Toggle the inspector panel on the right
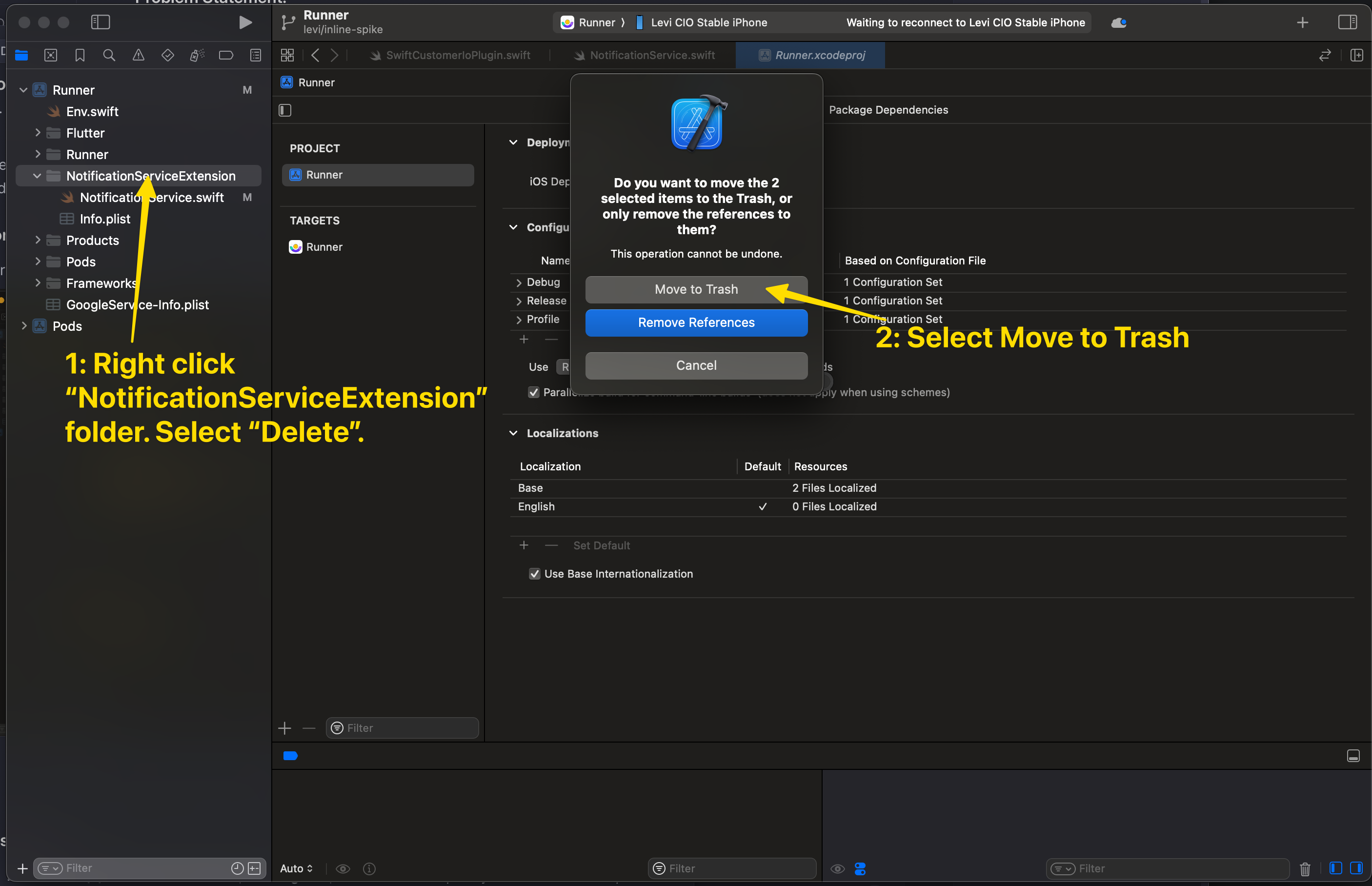The height and width of the screenshot is (886, 1372). (1347, 22)
